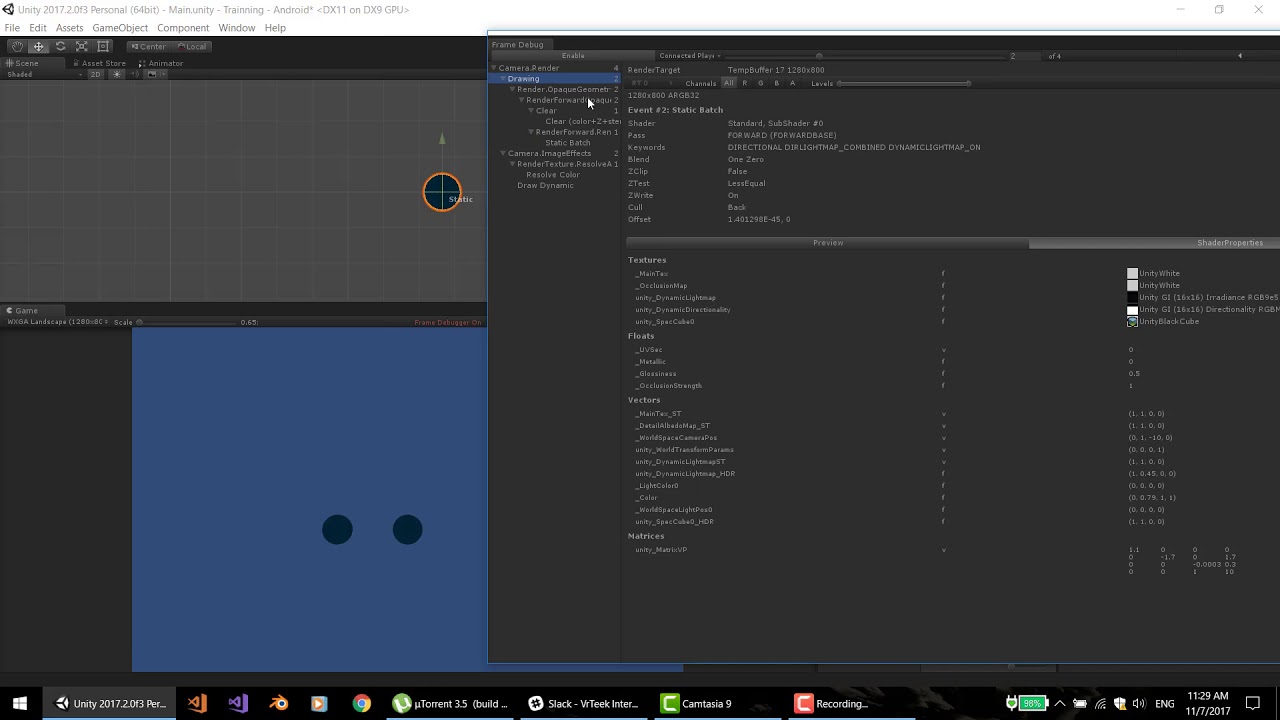Switch to Preview view in Frame Debug

[x=828, y=243]
